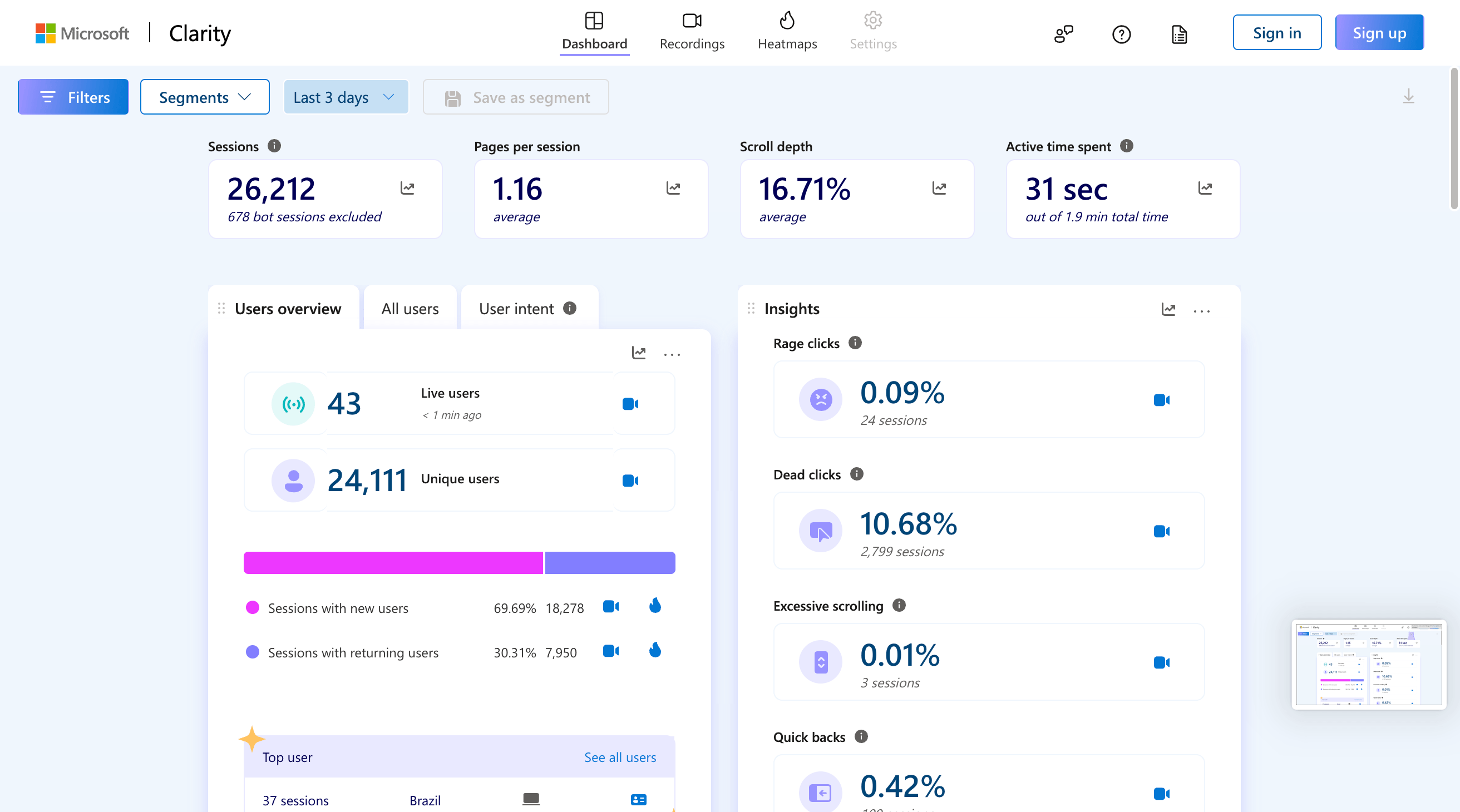Click Save as segment button

516,97
